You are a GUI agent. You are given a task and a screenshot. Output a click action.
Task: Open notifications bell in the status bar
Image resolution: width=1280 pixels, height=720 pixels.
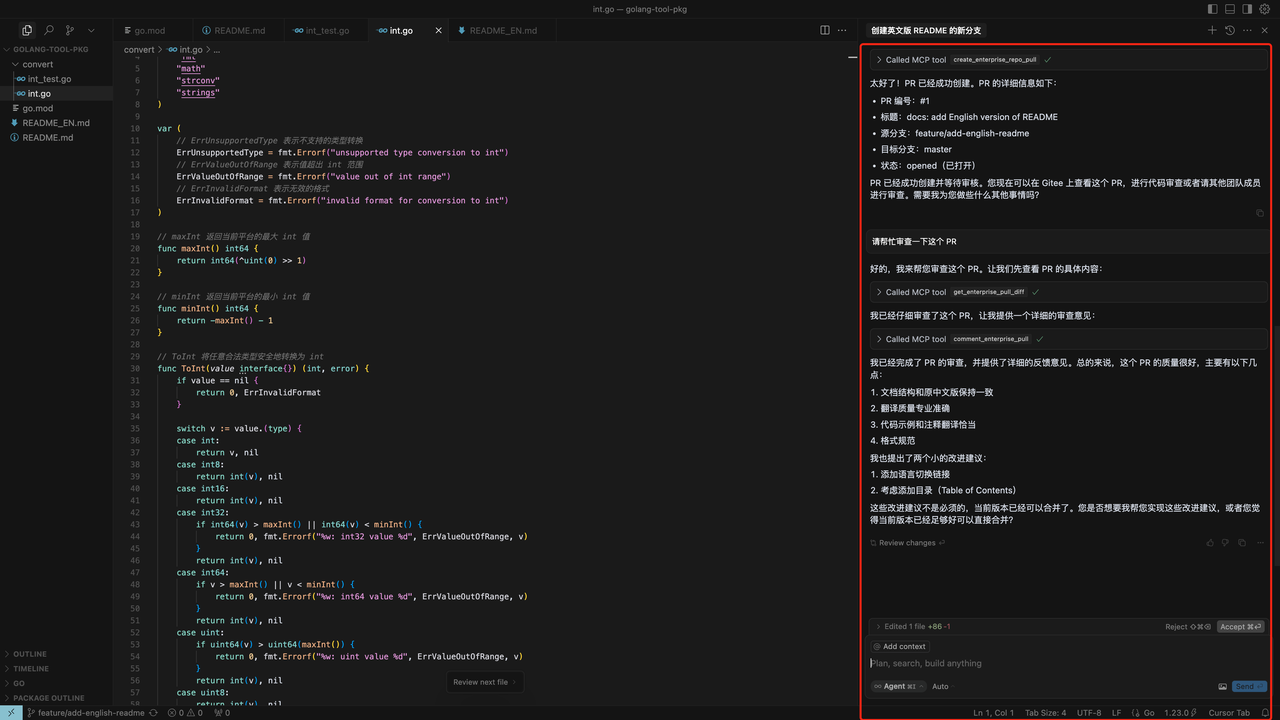1266,713
